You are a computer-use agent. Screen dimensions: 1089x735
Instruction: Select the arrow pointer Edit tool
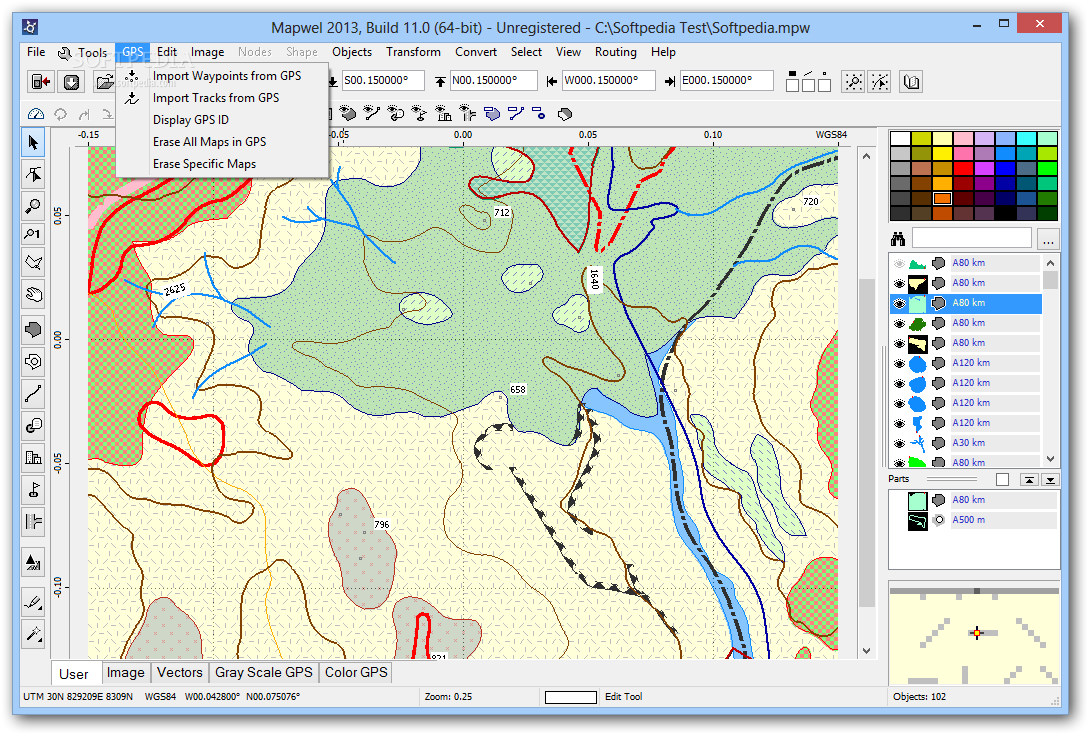click(33, 143)
